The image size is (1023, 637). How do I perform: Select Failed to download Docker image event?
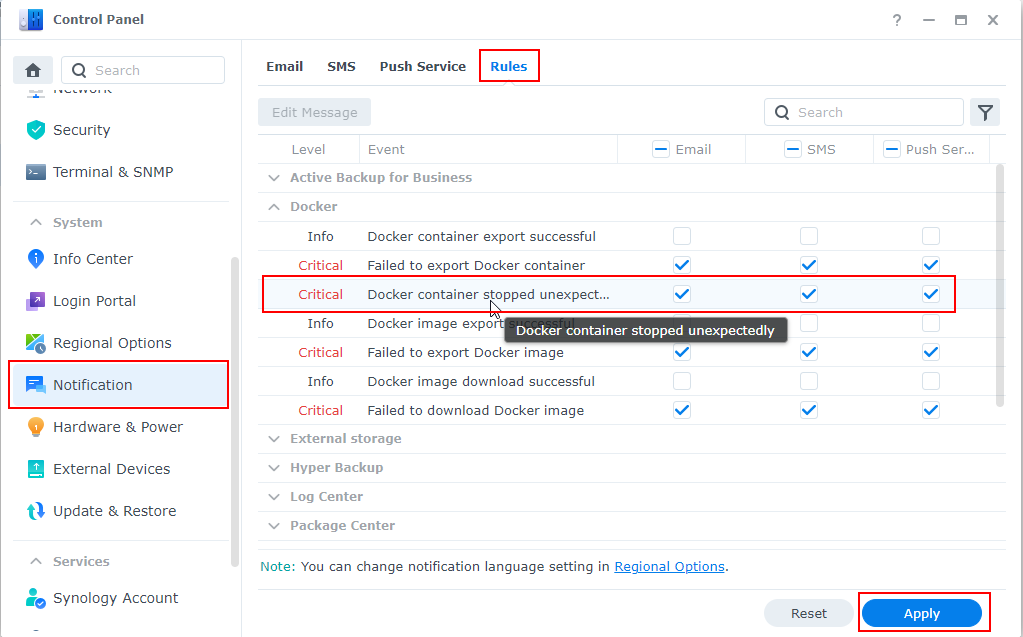[x=476, y=411]
